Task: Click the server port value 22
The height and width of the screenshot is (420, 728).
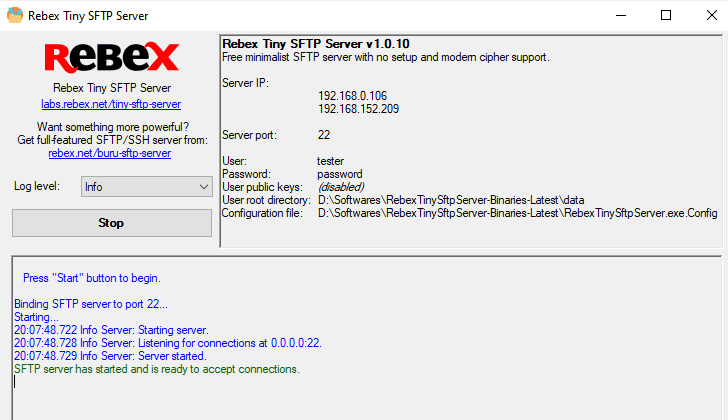Action: tap(324, 135)
